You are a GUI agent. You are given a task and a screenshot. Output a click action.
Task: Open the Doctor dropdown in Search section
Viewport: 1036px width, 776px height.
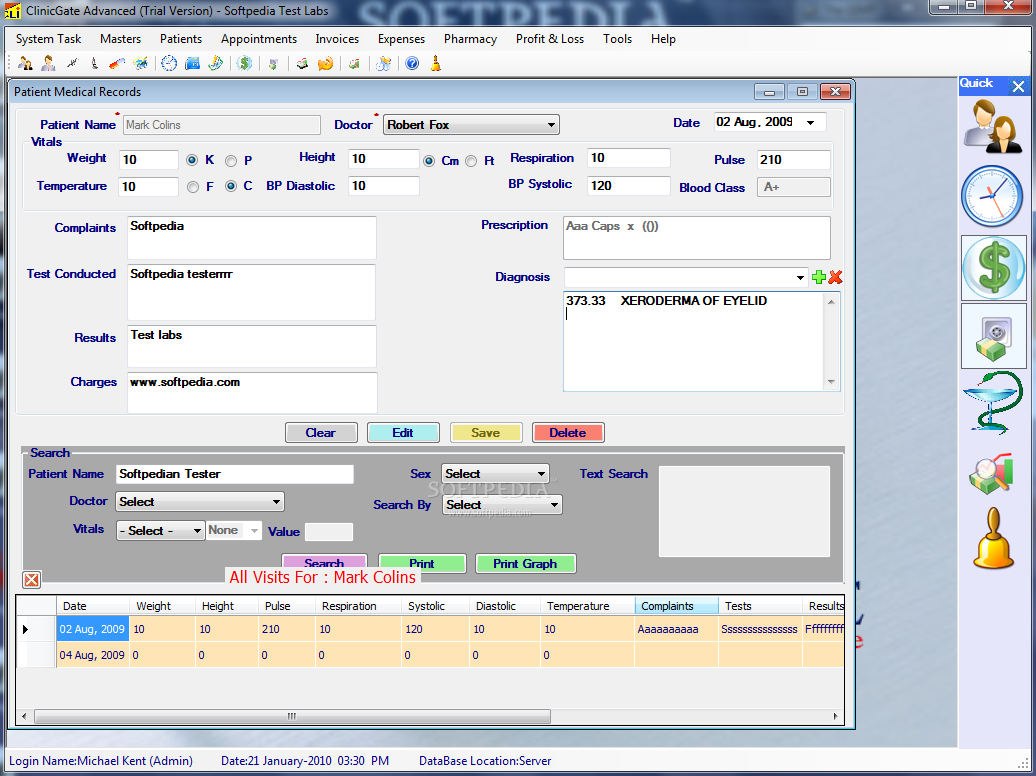click(x=200, y=502)
